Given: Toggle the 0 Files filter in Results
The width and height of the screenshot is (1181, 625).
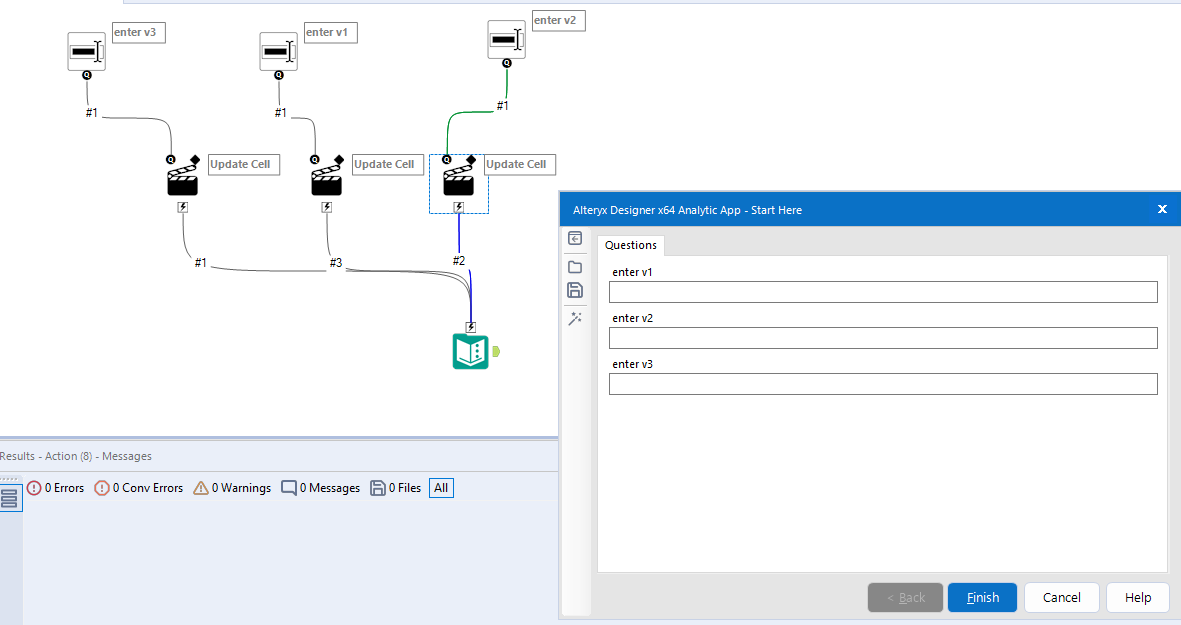Looking at the screenshot, I should (394, 488).
